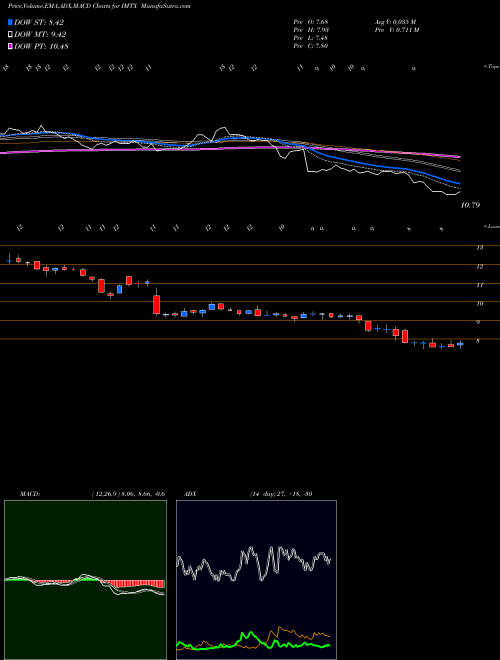Click the 'Pre V: 0.711 M' value

[396, 30]
